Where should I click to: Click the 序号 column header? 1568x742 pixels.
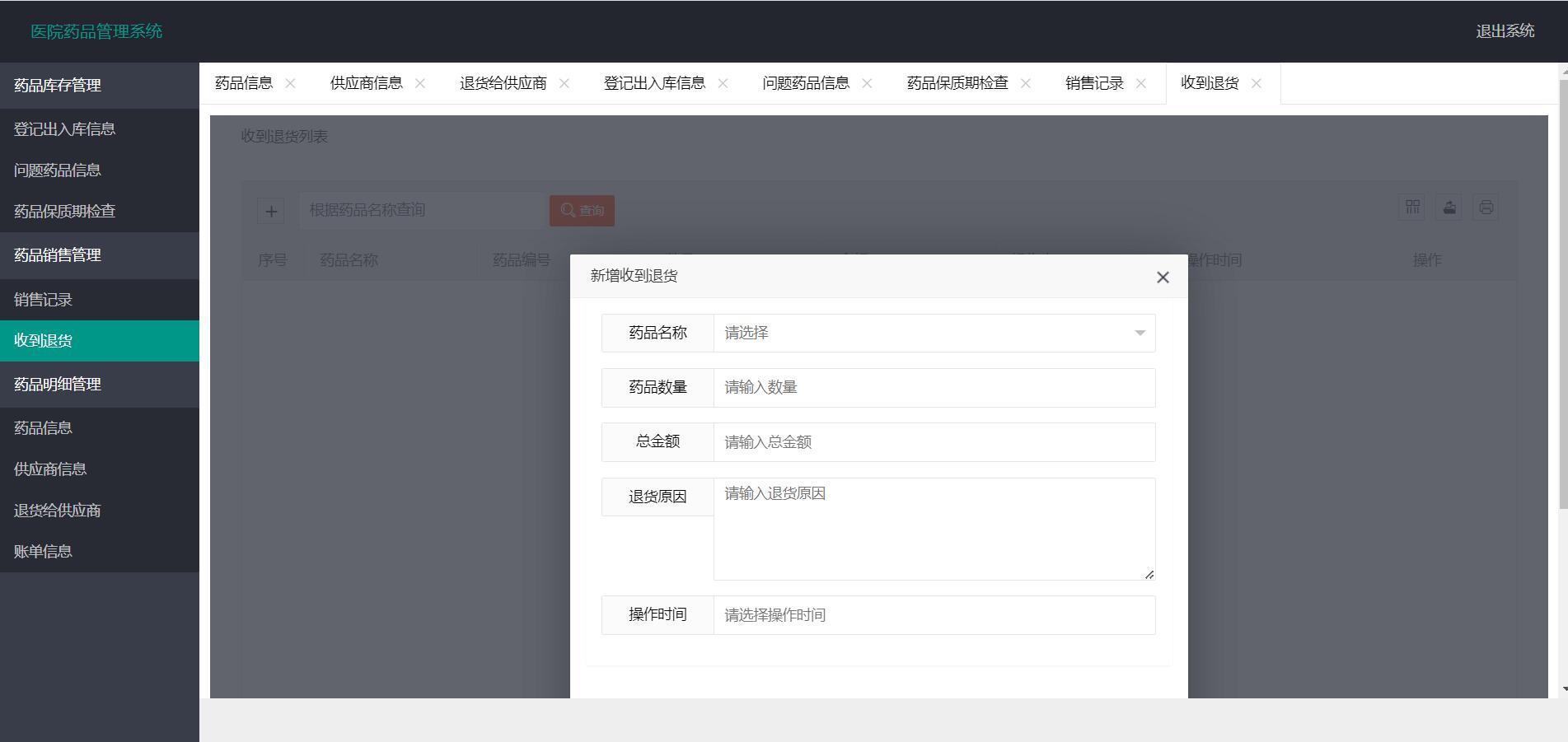tap(272, 260)
